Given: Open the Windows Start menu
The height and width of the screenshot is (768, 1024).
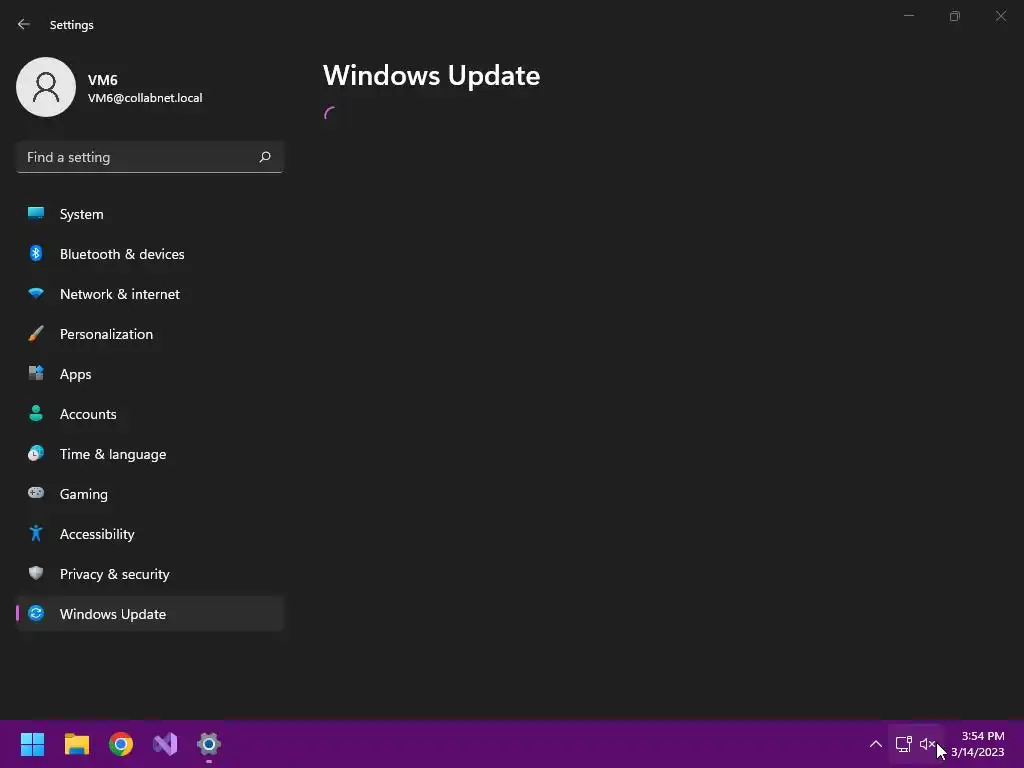Looking at the screenshot, I should (32, 744).
